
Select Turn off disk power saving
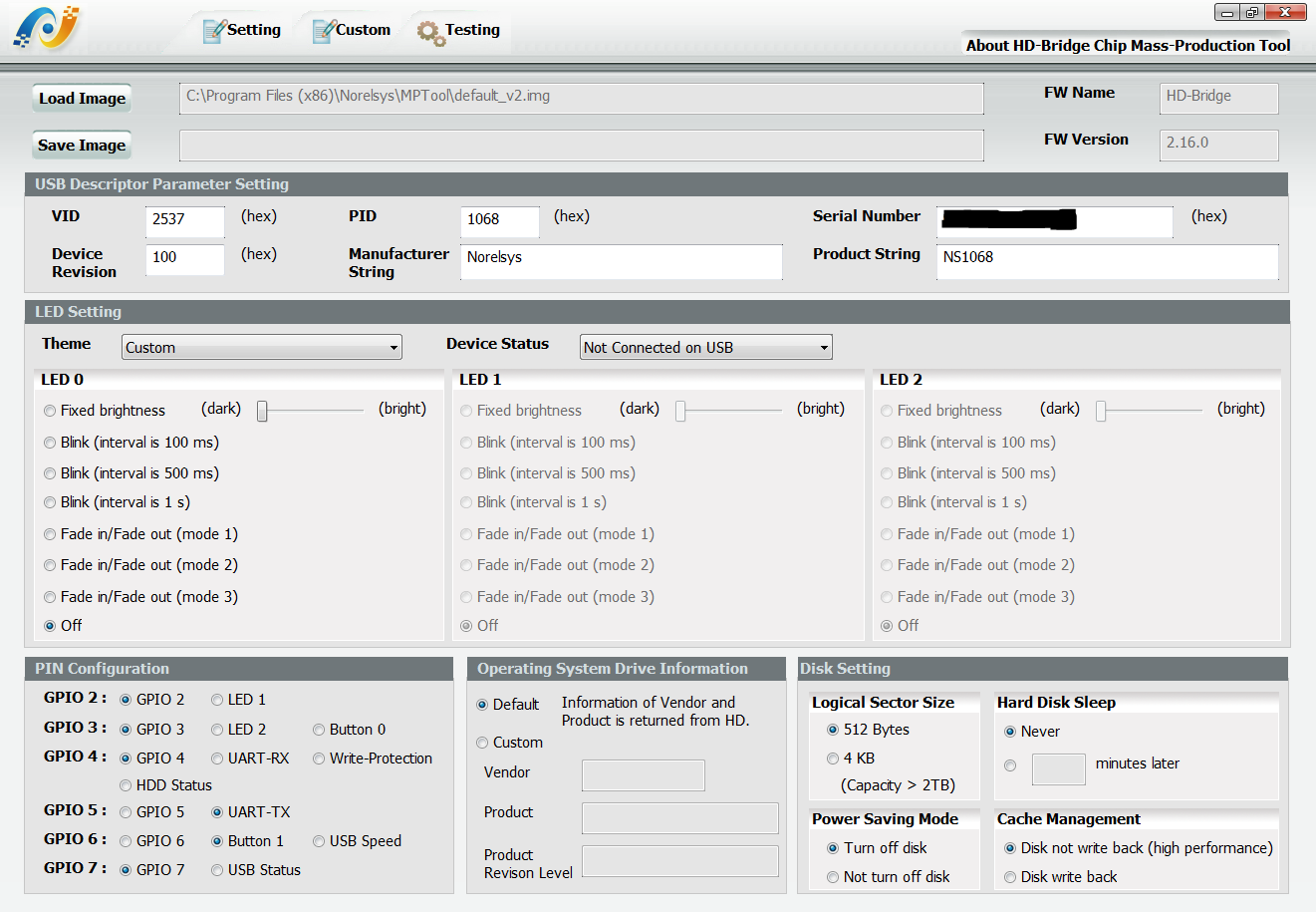[x=877, y=848]
